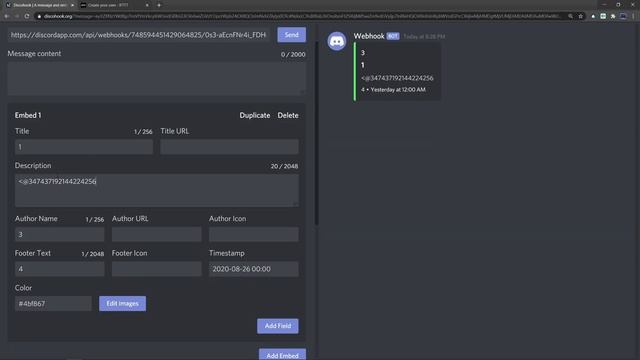Open the extensions puzzle icon
Screen dimensions: 640x360
click(x=613, y=16)
